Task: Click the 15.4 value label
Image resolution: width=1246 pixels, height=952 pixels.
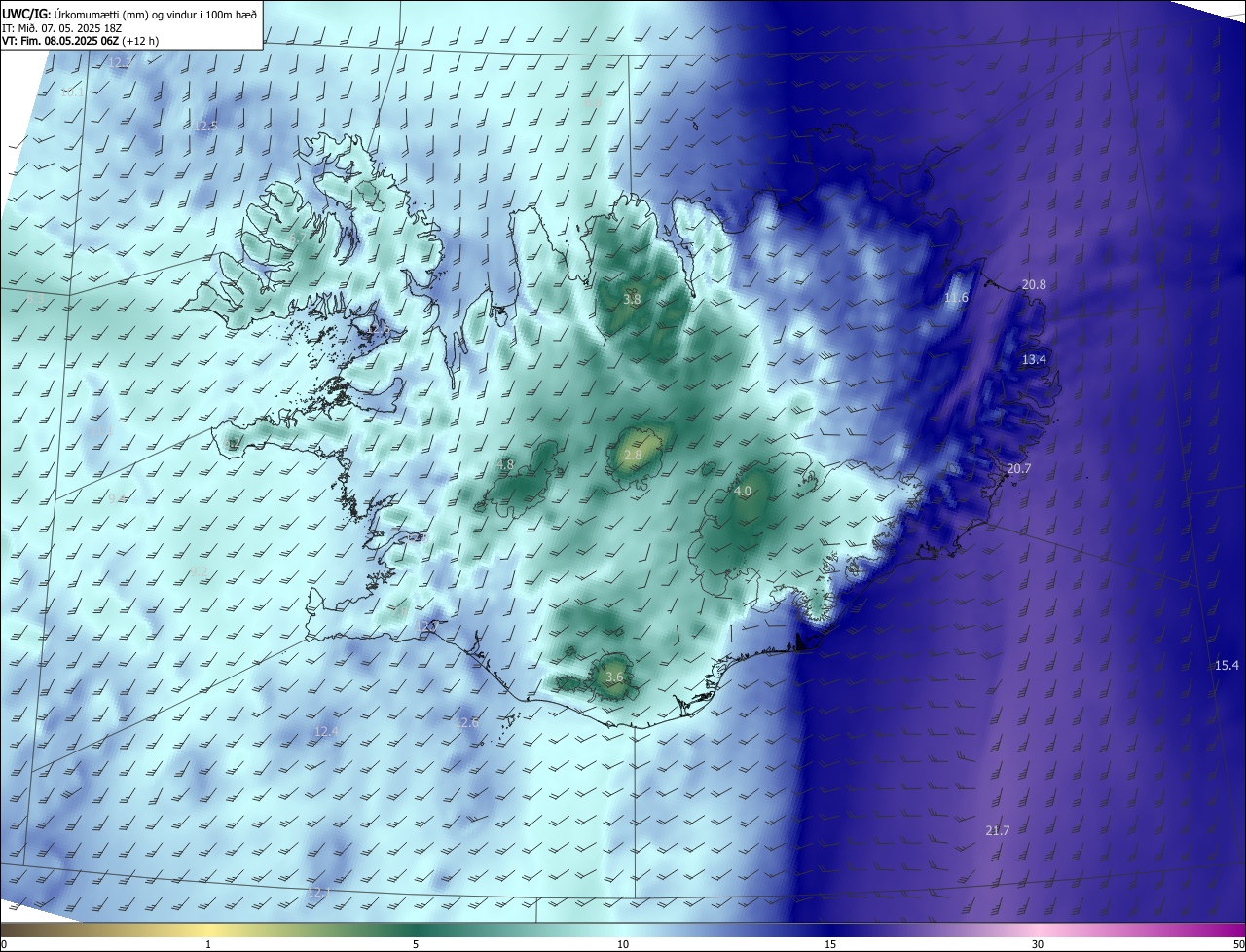Action: tap(1227, 665)
